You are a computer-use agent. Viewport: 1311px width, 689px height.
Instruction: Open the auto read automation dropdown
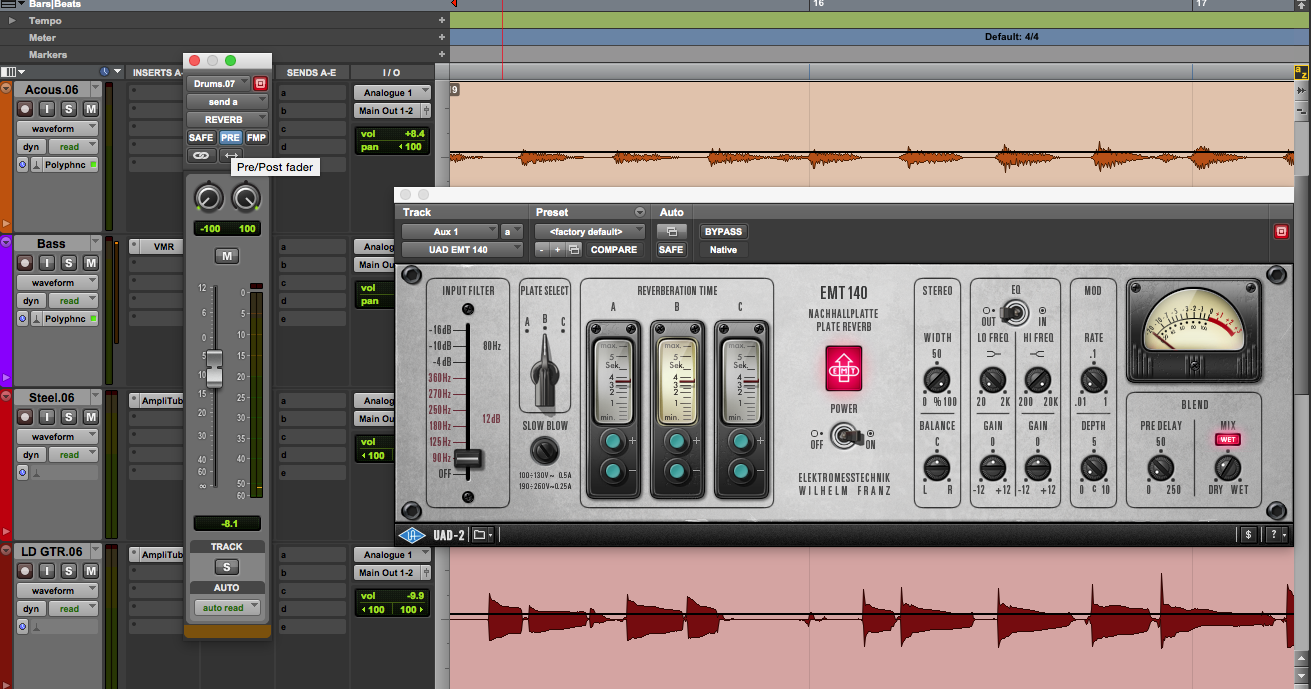[227, 607]
